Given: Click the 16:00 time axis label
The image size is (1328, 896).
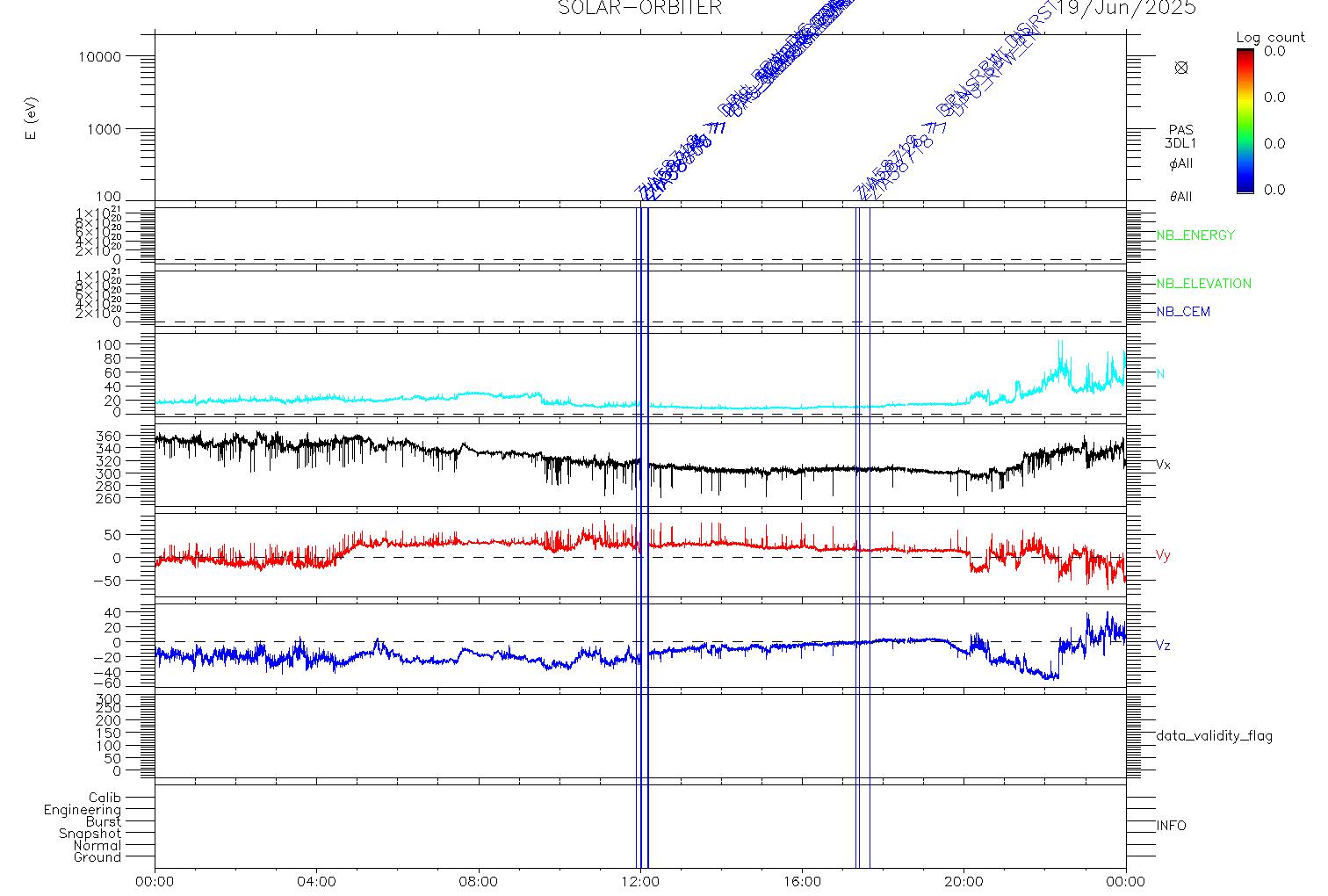Looking at the screenshot, I should point(802,881).
